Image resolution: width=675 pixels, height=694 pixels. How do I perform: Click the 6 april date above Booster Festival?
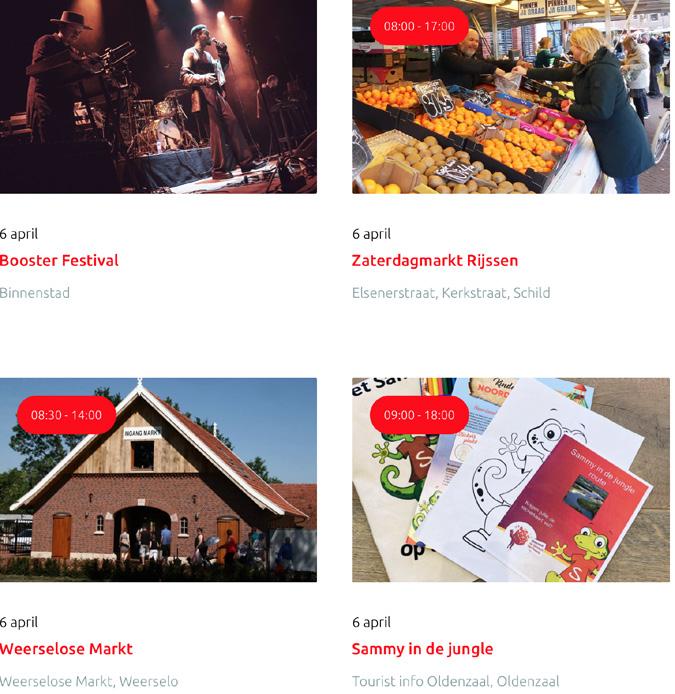pos(19,234)
